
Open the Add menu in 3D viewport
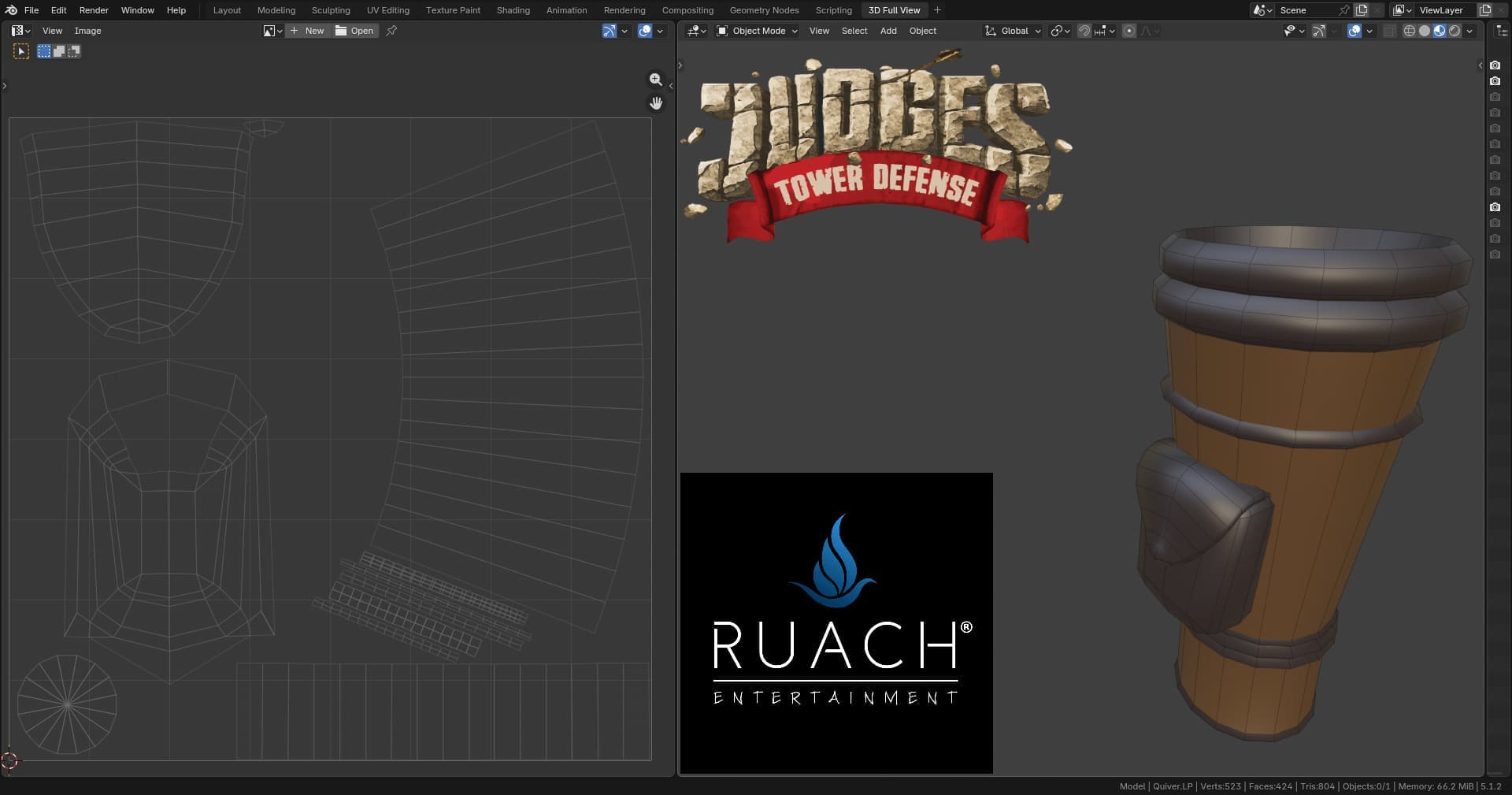(888, 31)
